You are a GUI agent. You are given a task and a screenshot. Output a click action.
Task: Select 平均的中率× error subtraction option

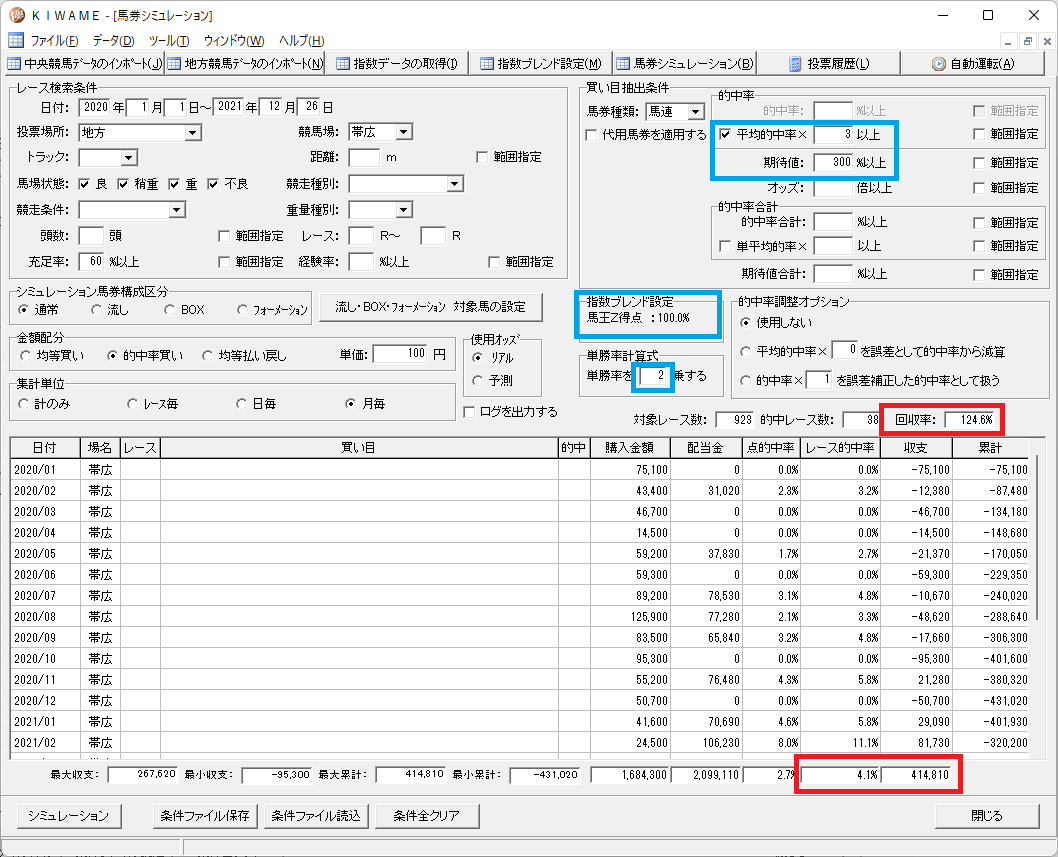746,352
